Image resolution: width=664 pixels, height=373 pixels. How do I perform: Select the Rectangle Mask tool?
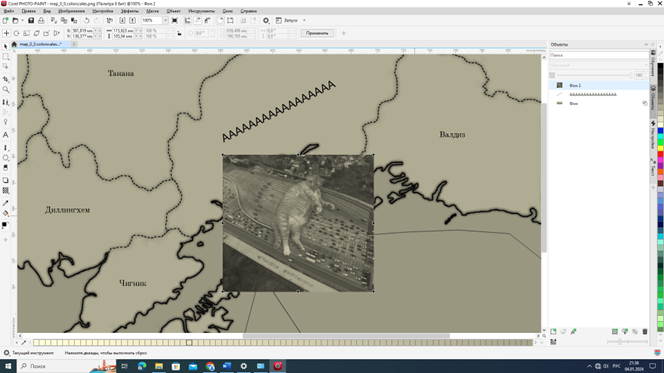click(6, 56)
